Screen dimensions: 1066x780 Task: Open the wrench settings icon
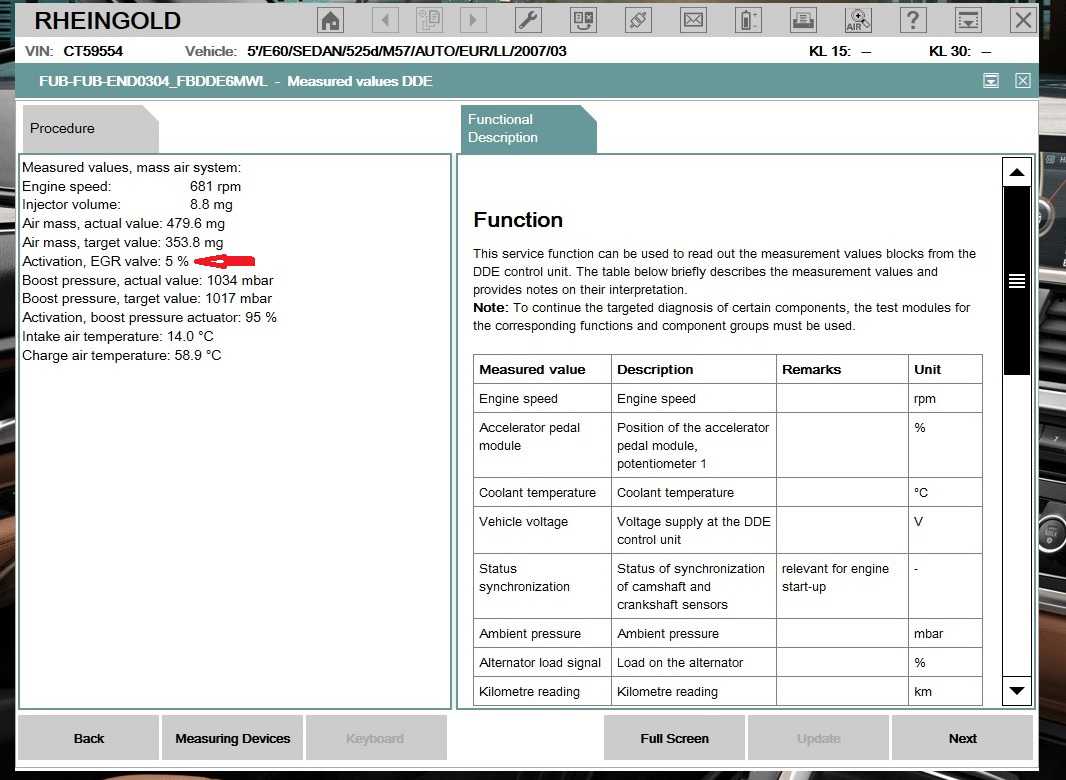pos(529,20)
